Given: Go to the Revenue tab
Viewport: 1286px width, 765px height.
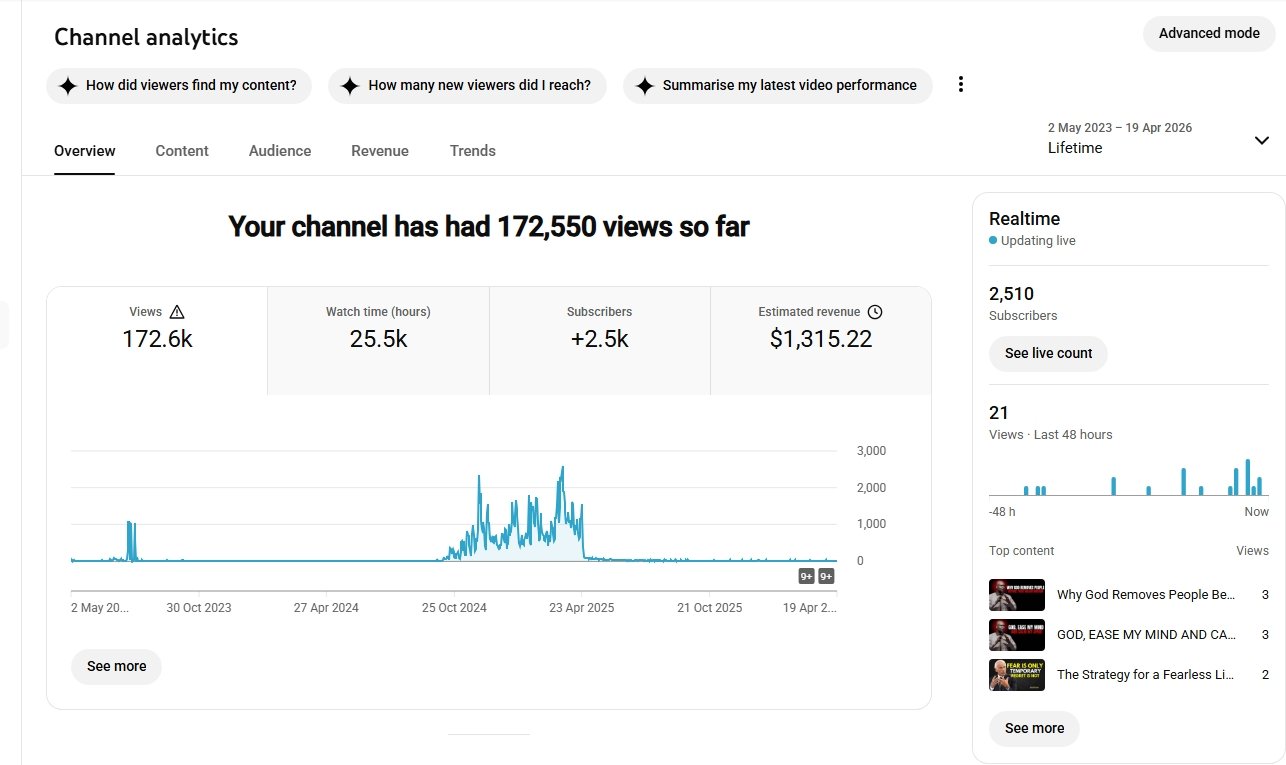Looking at the screenshot, I should (x=380, y=151).
